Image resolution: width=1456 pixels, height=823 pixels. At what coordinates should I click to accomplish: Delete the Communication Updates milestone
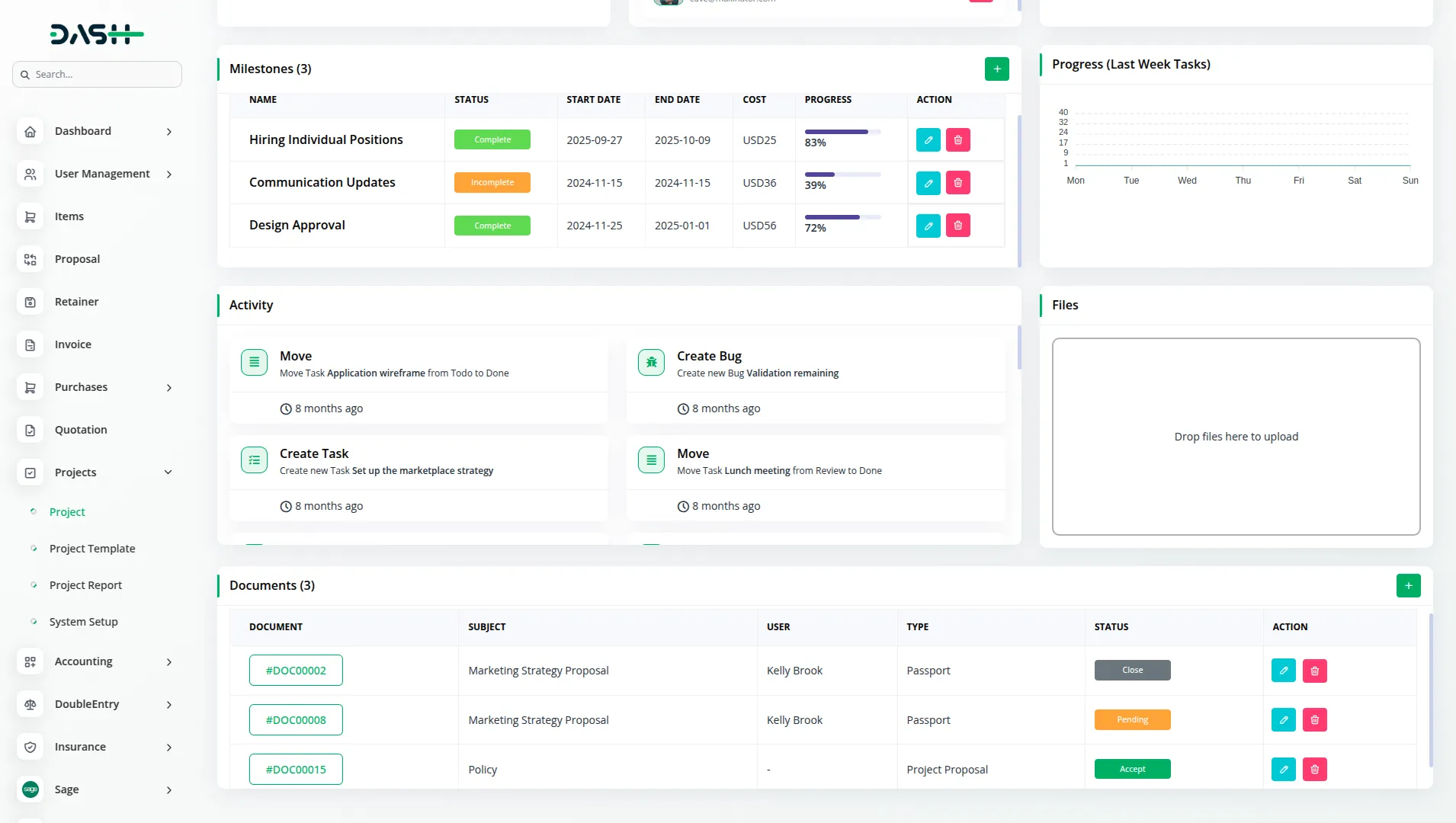pyautogui.click(x=958, y=182)
